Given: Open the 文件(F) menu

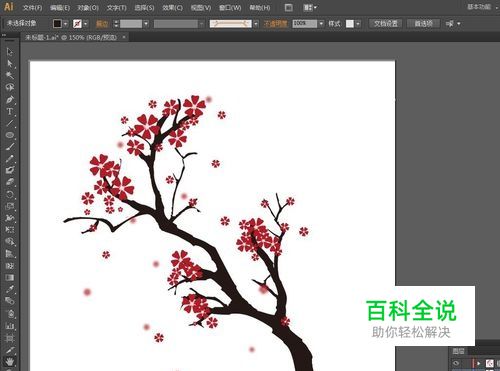Looking at the screenshot, I should pyautogui.click(x=32, y=7).
